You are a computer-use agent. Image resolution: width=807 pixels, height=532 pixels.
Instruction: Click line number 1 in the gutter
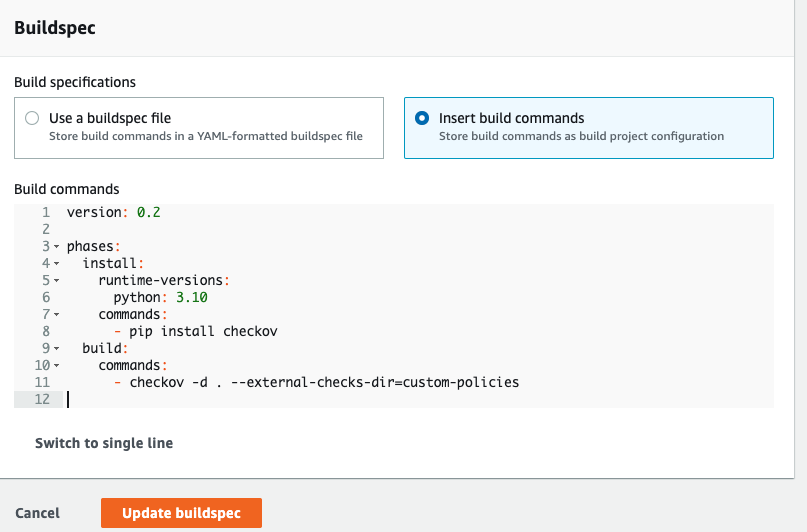click(46, 213)
